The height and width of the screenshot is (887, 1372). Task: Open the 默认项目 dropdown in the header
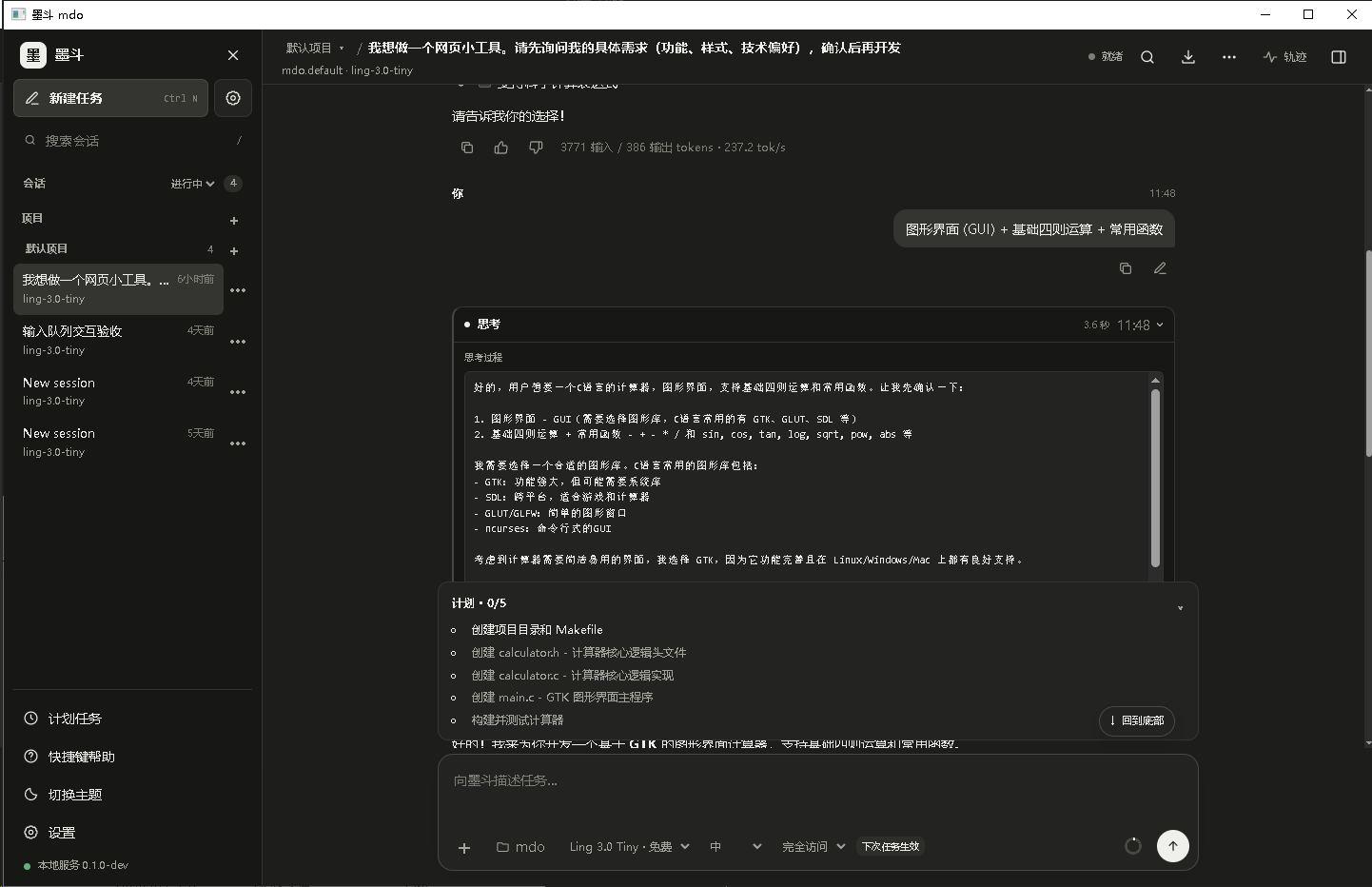click(315, 48)
